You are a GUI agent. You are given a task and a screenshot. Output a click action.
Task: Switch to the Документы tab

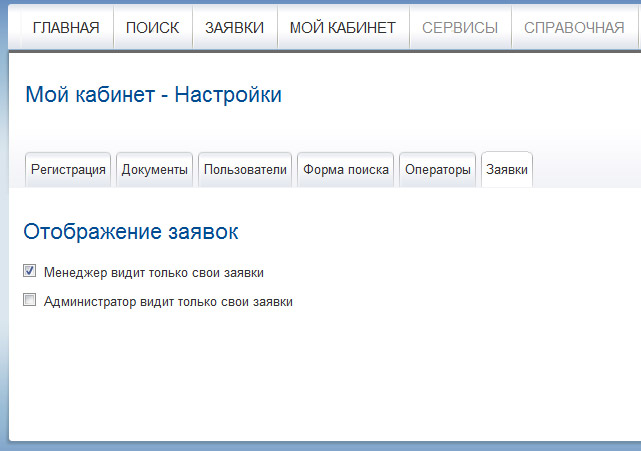pos(155,170)
